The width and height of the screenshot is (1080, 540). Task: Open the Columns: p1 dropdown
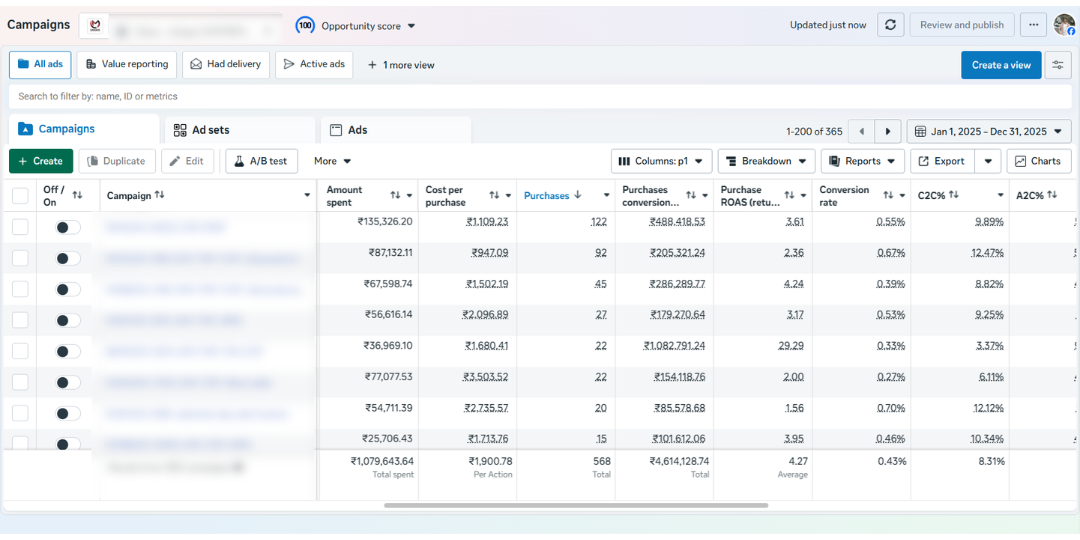click(x=661, y=161)
